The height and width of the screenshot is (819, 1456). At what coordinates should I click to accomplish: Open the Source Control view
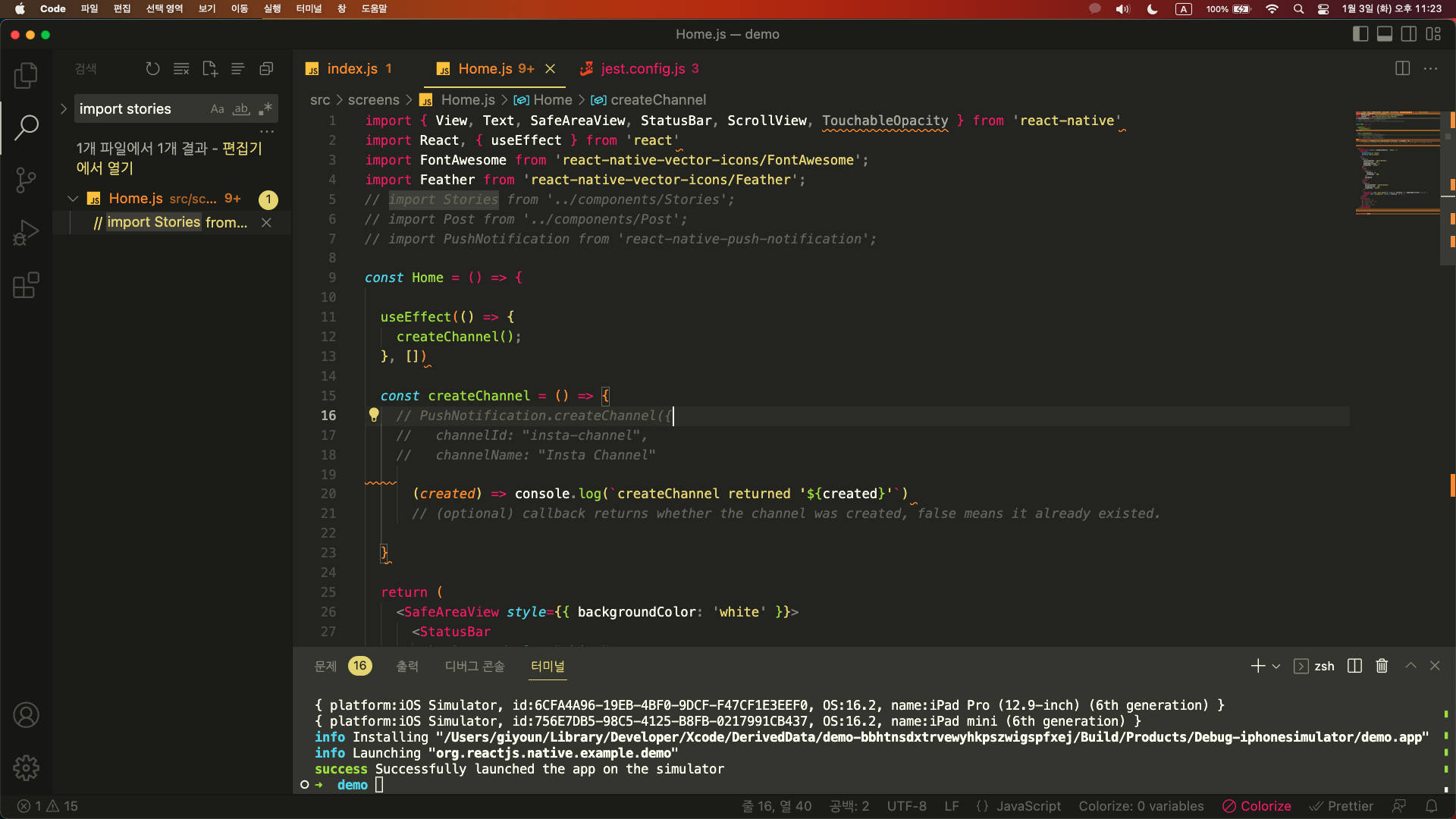pos(26,180)
